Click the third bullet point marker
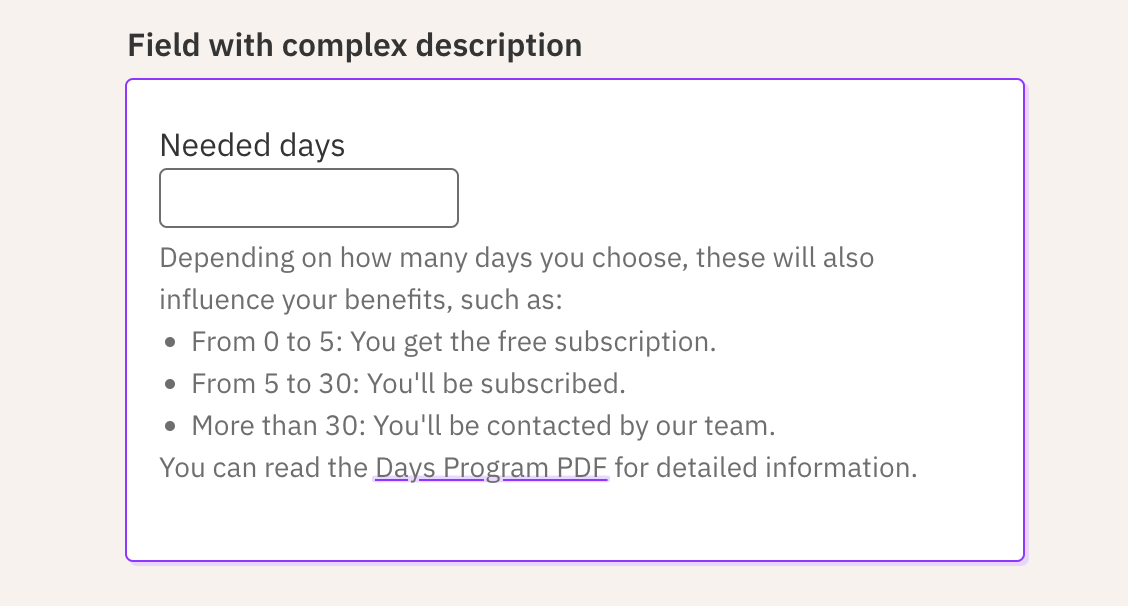 (x=169, y=425)
